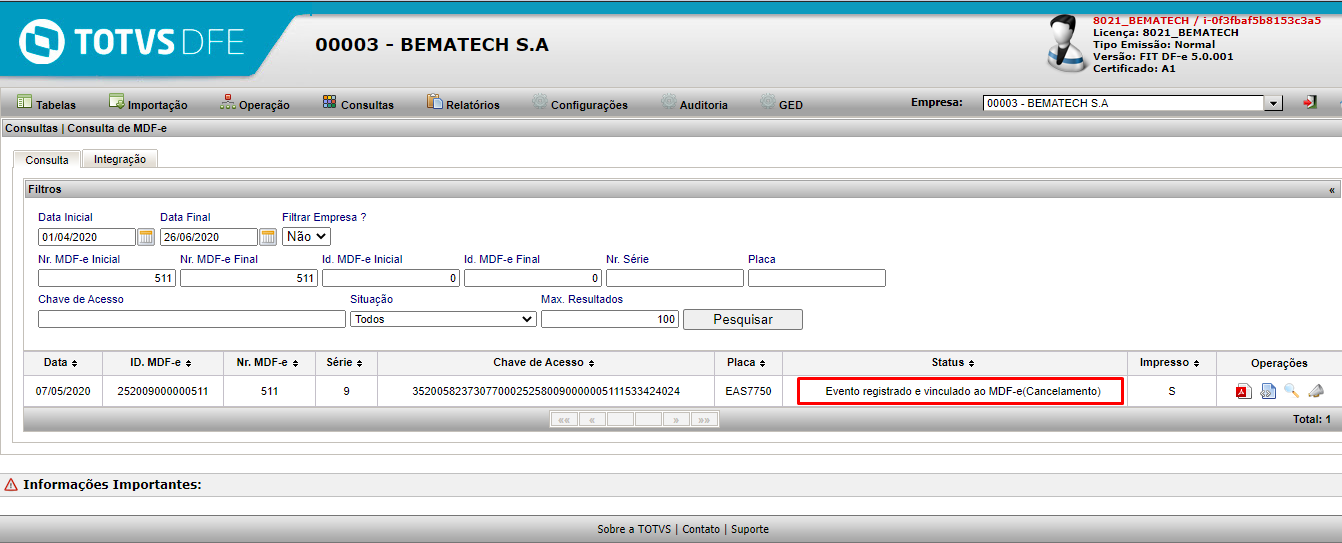Focus the Nr. MDF-e Inicial field

107,278
